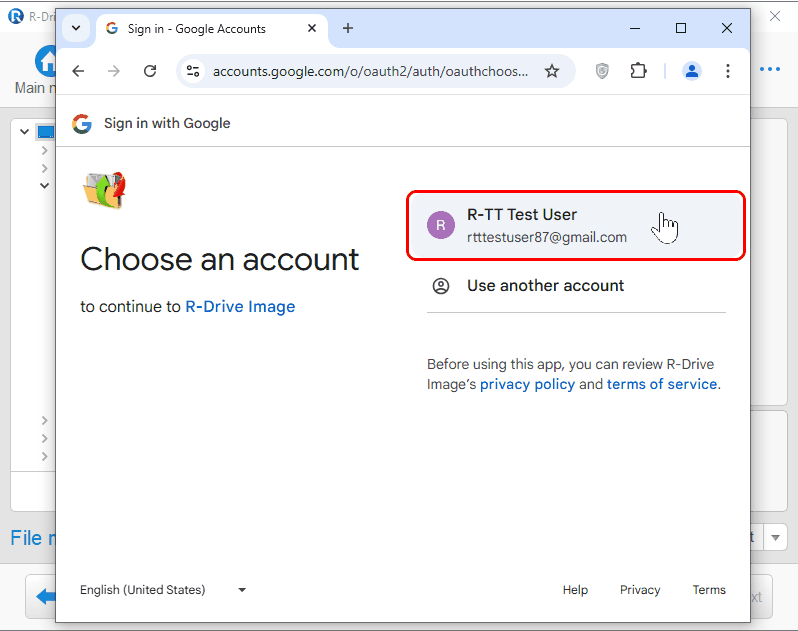Minimize the Chrome window
The image size is (798, 631).
(x=635, y=28)
